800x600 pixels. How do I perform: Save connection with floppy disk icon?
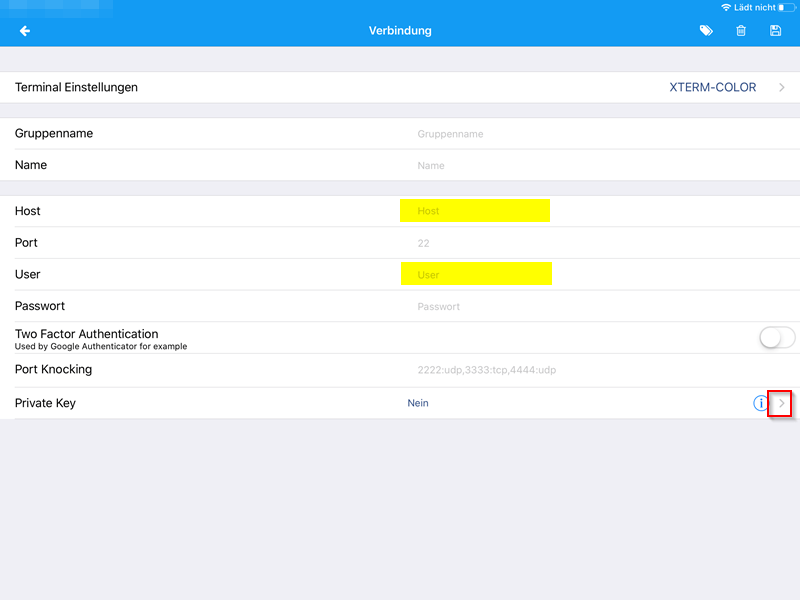pos(776,31)
